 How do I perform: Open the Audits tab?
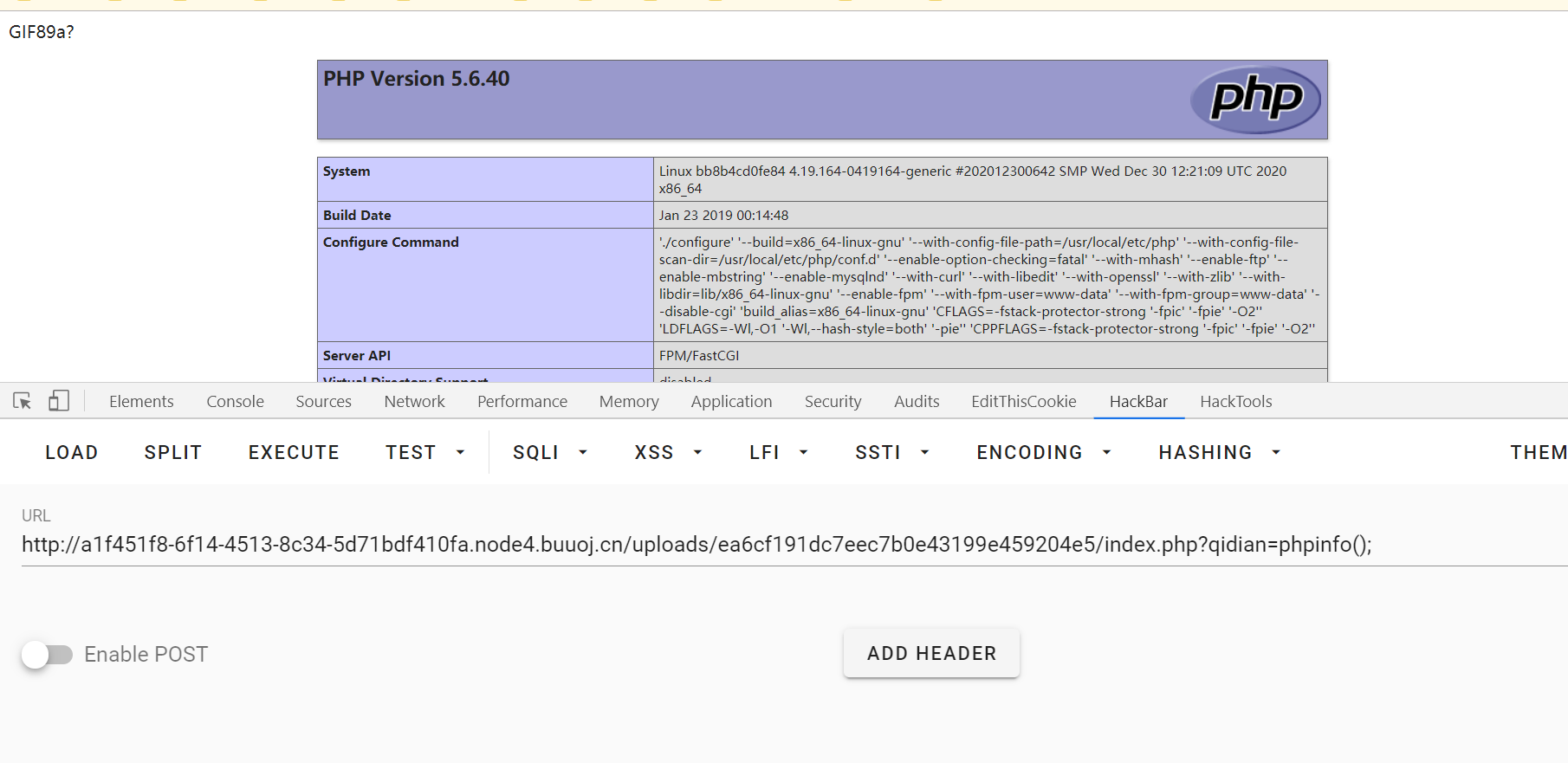coord(917,401)
